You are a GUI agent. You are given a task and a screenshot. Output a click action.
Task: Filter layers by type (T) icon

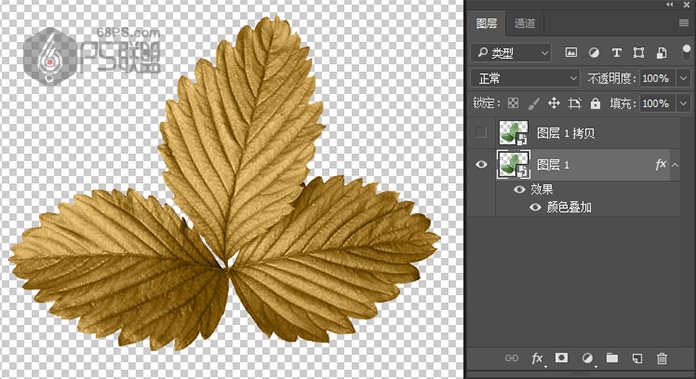tap(616, 53)
